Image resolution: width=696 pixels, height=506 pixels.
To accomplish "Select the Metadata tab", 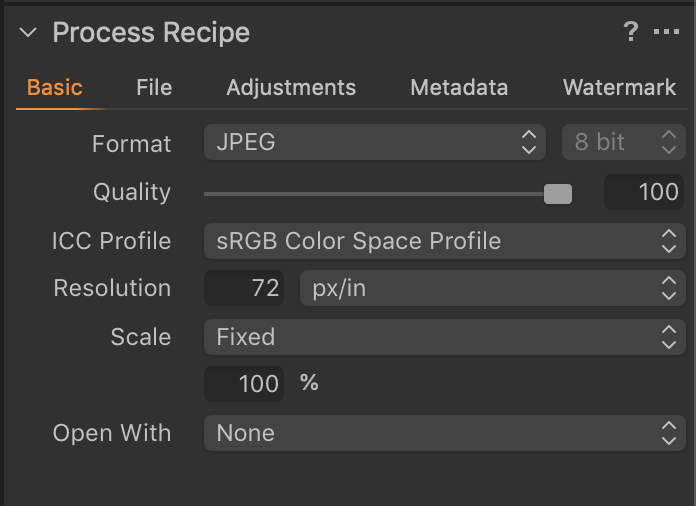I will [x=459, y=87].
